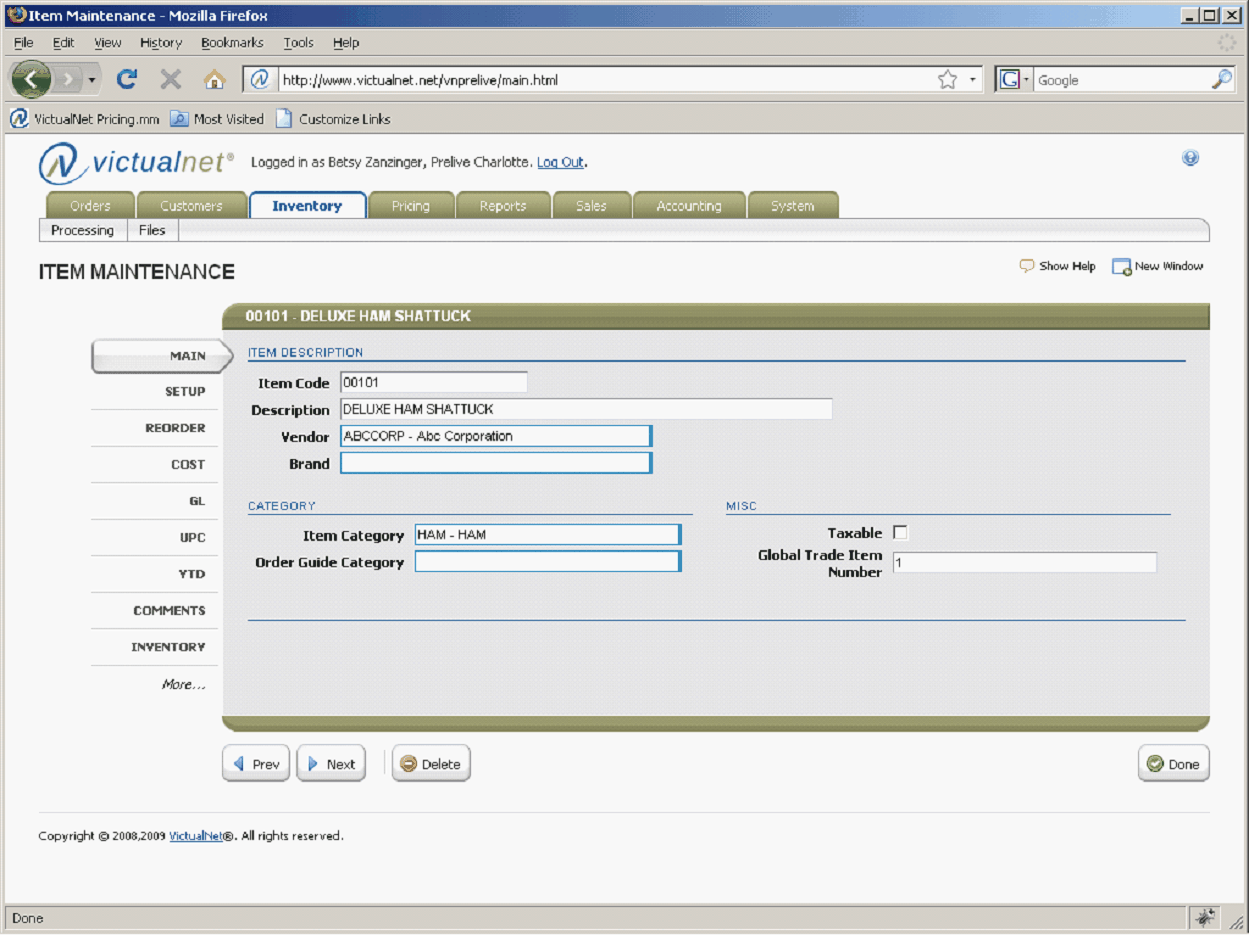This screenshot has width=1250, height=936.
Task: Click Show Help
Action: point(1057,266)
